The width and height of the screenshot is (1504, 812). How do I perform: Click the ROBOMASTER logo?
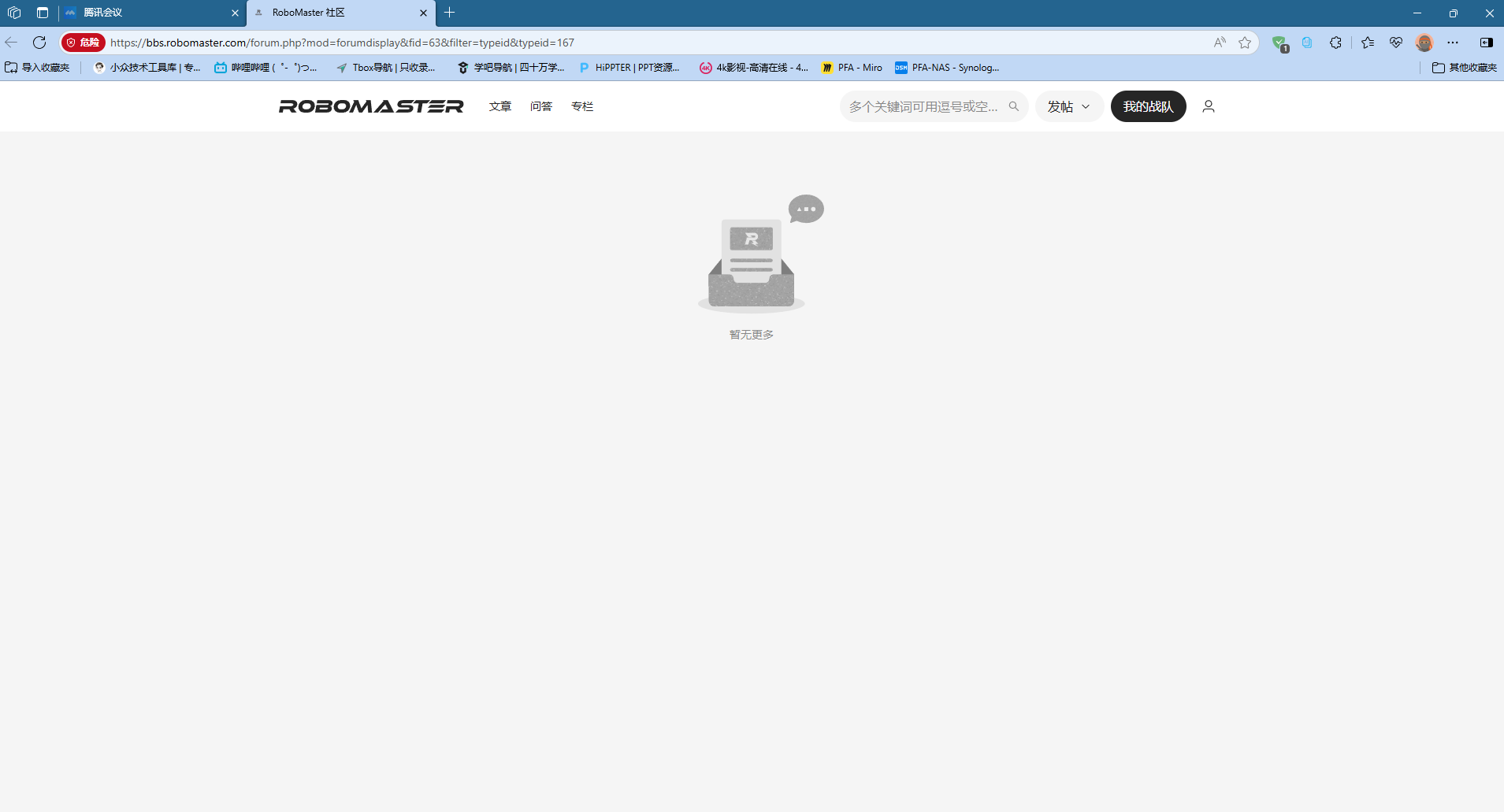[x=371, y=106]
